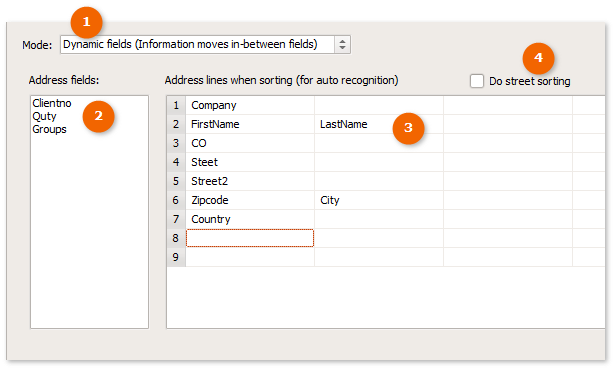The height and width of the screenshot is (370, 615).
Task: Select row header number 9
Action: click(x=176, y=257)
